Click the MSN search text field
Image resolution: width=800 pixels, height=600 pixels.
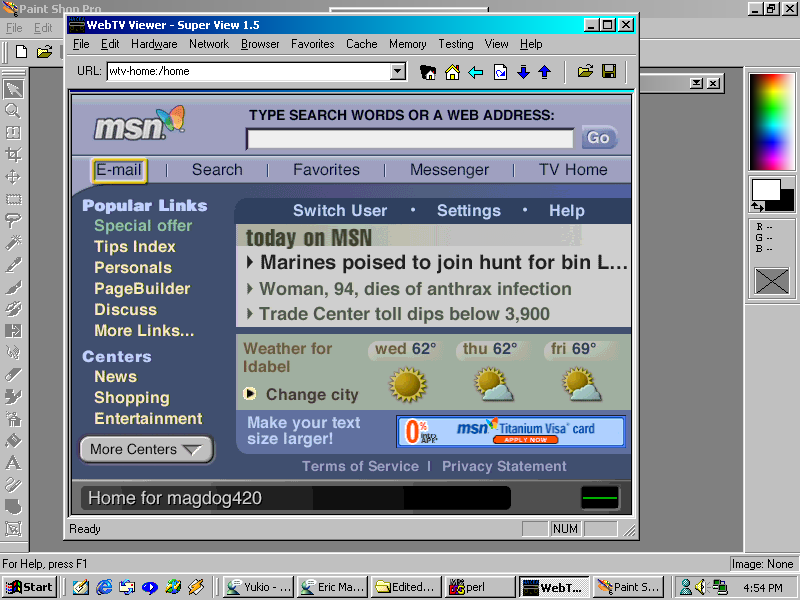pos(410,139)
